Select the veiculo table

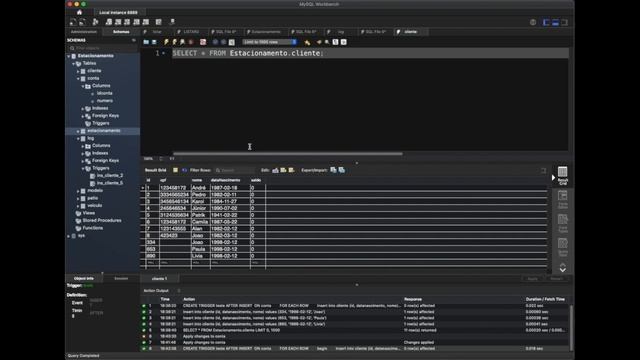[95, 205]
